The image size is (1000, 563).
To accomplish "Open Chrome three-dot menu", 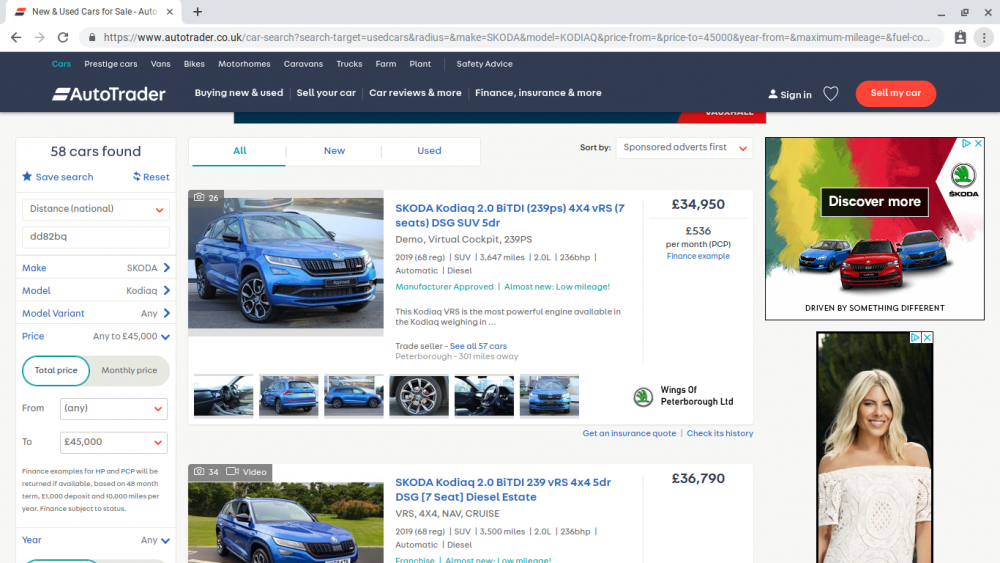I will 984,38.
